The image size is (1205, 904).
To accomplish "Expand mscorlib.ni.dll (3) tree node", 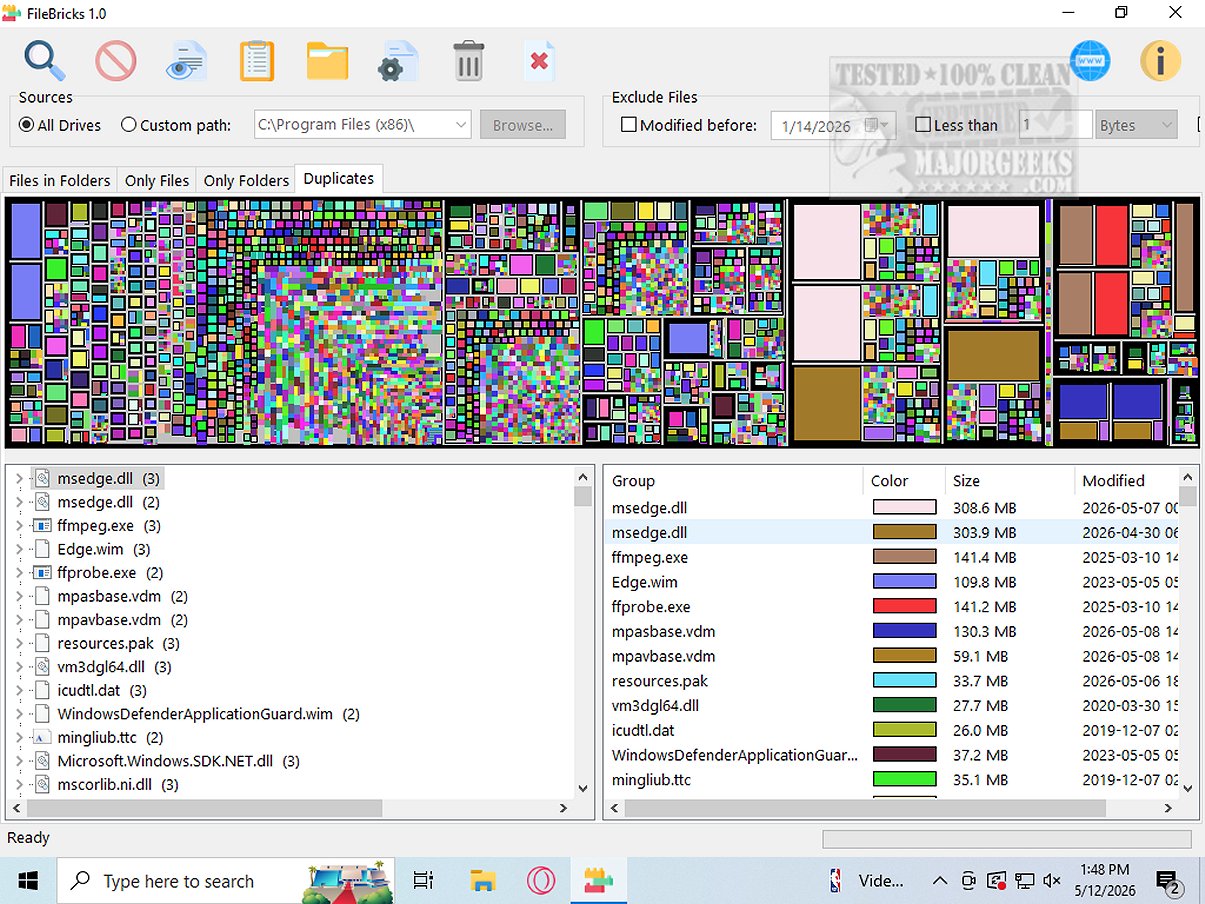I will (20, 785).
